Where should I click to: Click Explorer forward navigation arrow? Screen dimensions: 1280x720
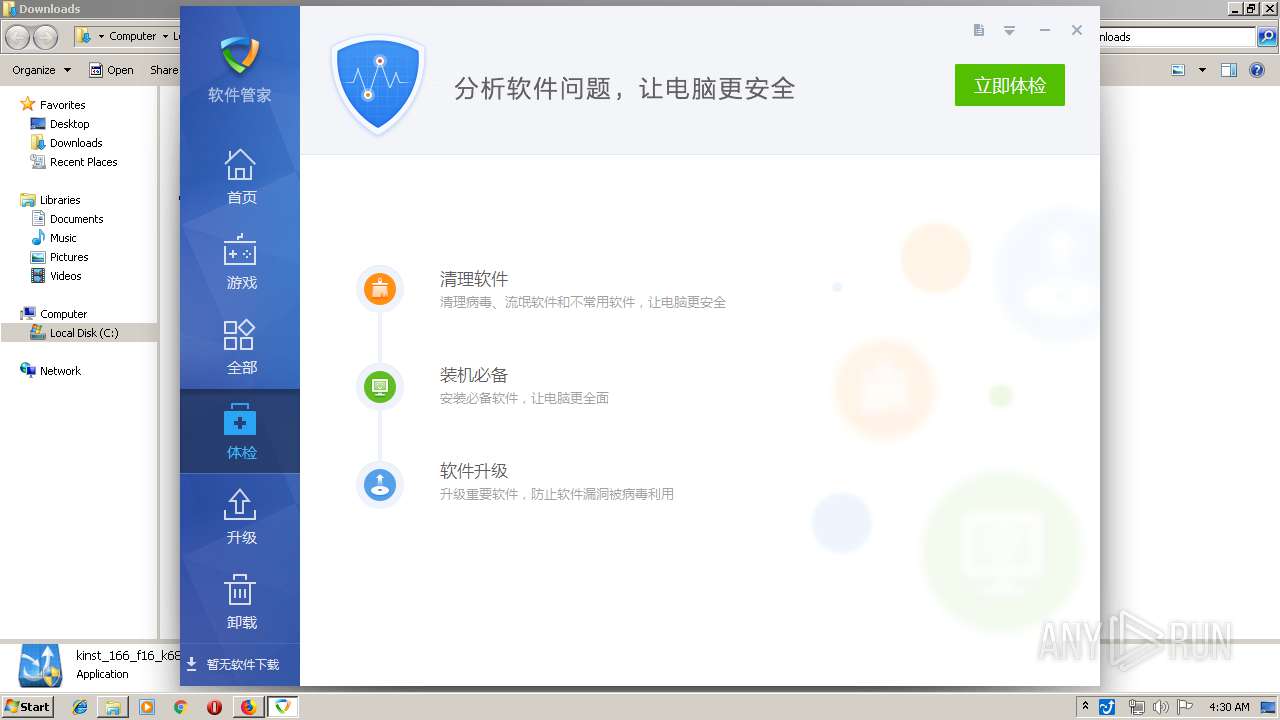[x=46, y=37]
